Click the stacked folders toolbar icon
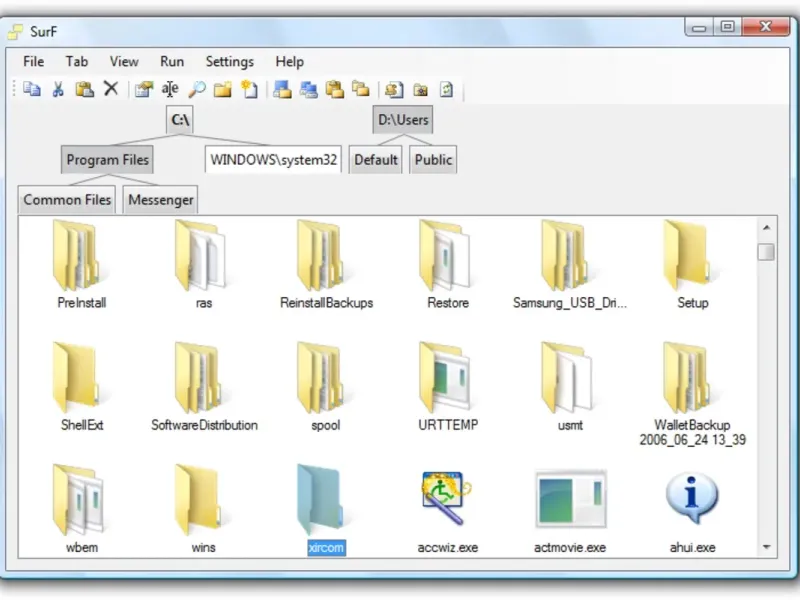The image size is (800, 600). [x=361, y=89]
